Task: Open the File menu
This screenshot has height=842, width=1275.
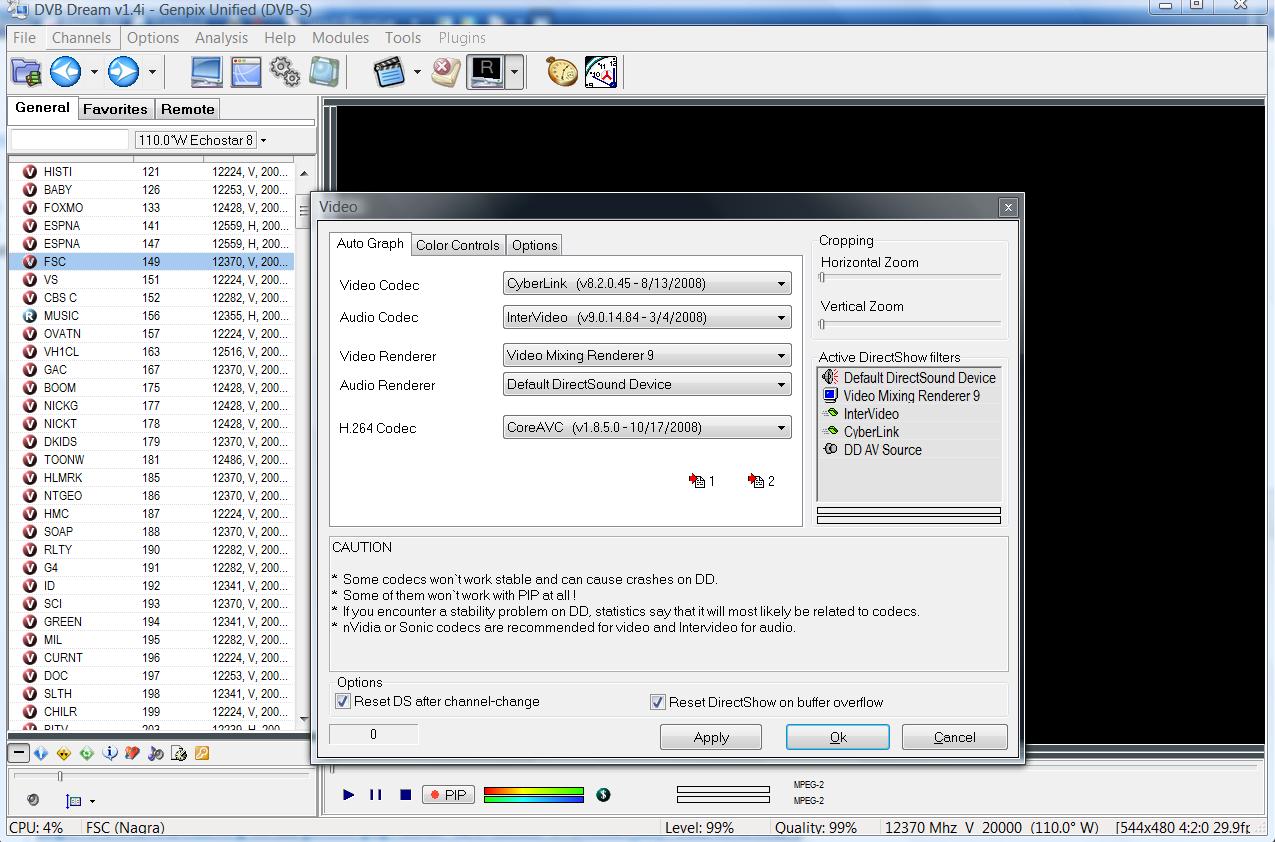Action: click(24, 37)
